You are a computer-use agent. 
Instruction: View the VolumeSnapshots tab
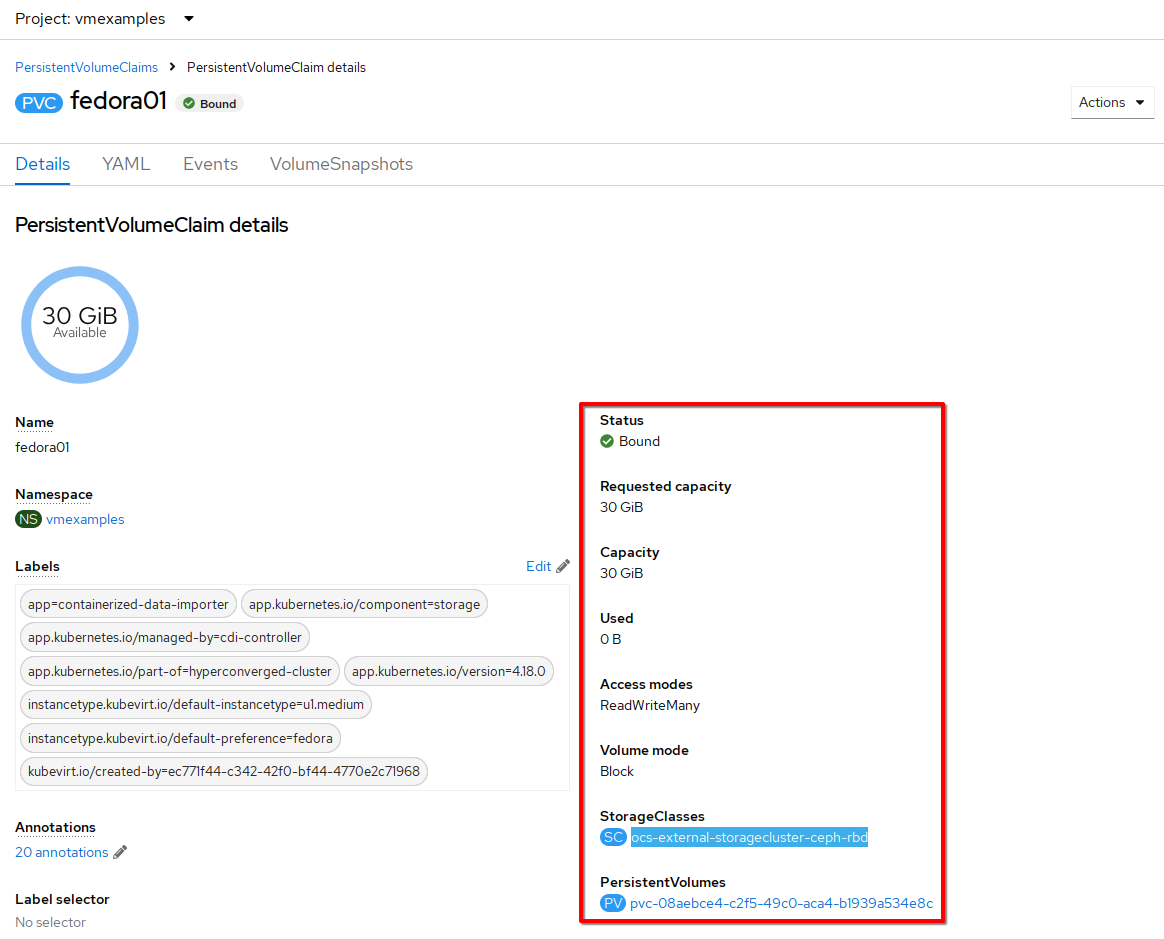[x=341, y=164]
